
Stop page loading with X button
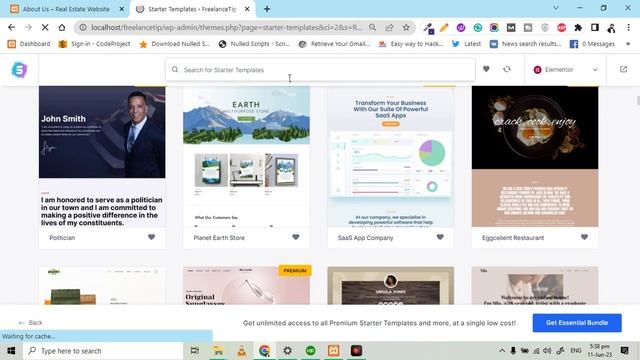[45, 27]
